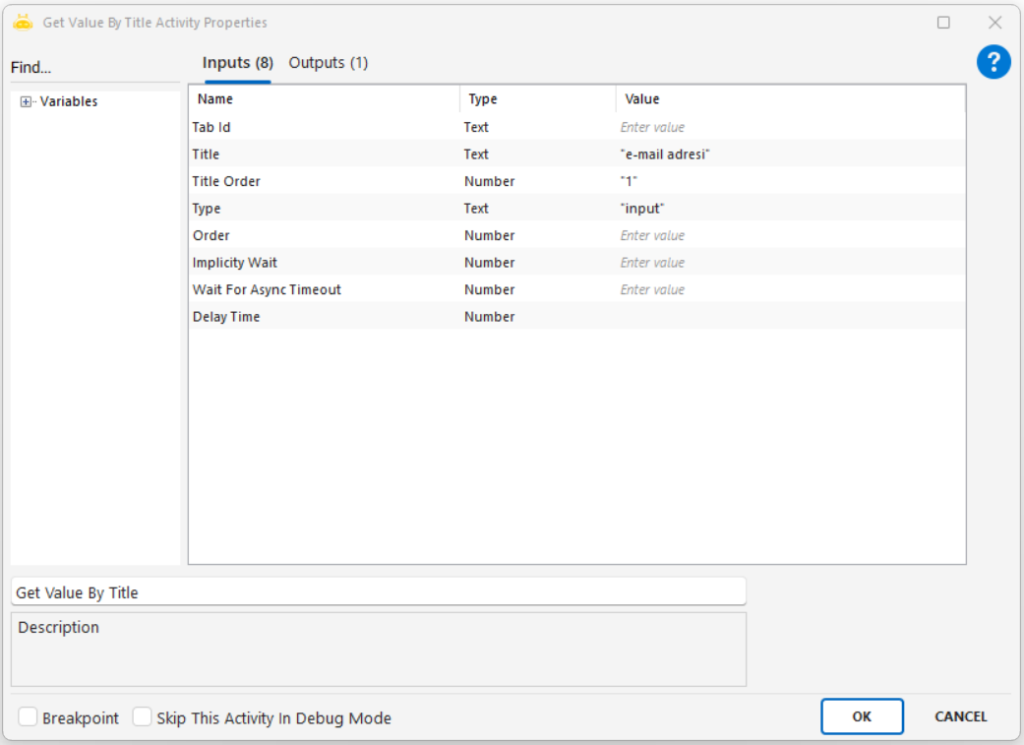This screenshot has width=1024, height=745.
Task: Click the Wait For Async Timeout value
Action: click(x=790, y=290)
